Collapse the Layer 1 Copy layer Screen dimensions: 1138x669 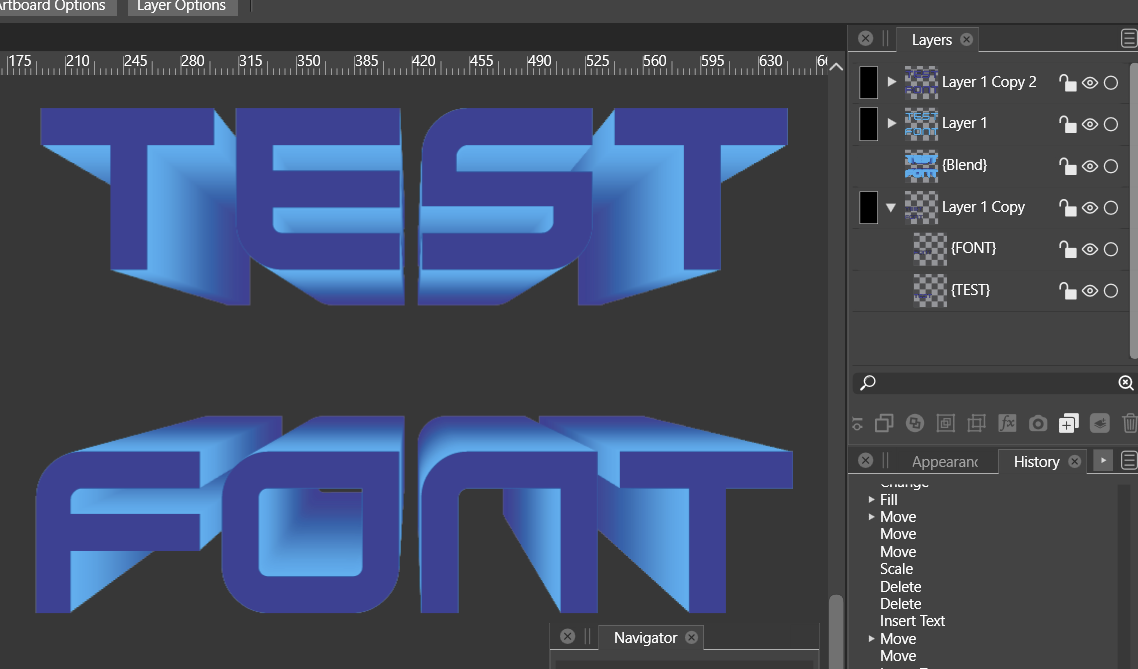(x=892, y=207)
